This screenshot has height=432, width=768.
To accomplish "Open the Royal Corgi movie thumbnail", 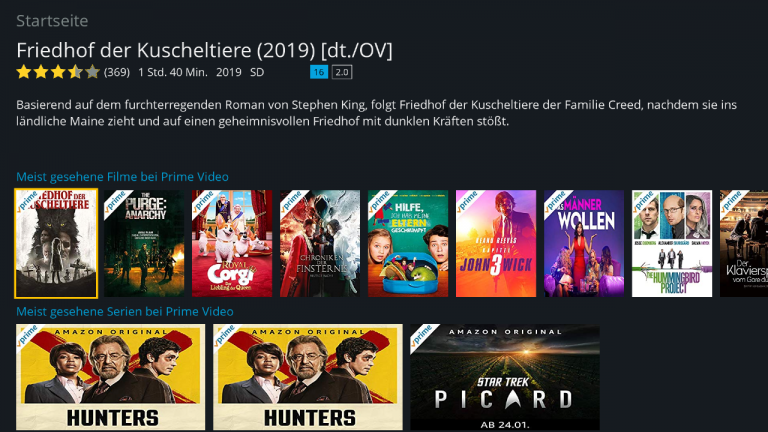I will tap(232, 243).
